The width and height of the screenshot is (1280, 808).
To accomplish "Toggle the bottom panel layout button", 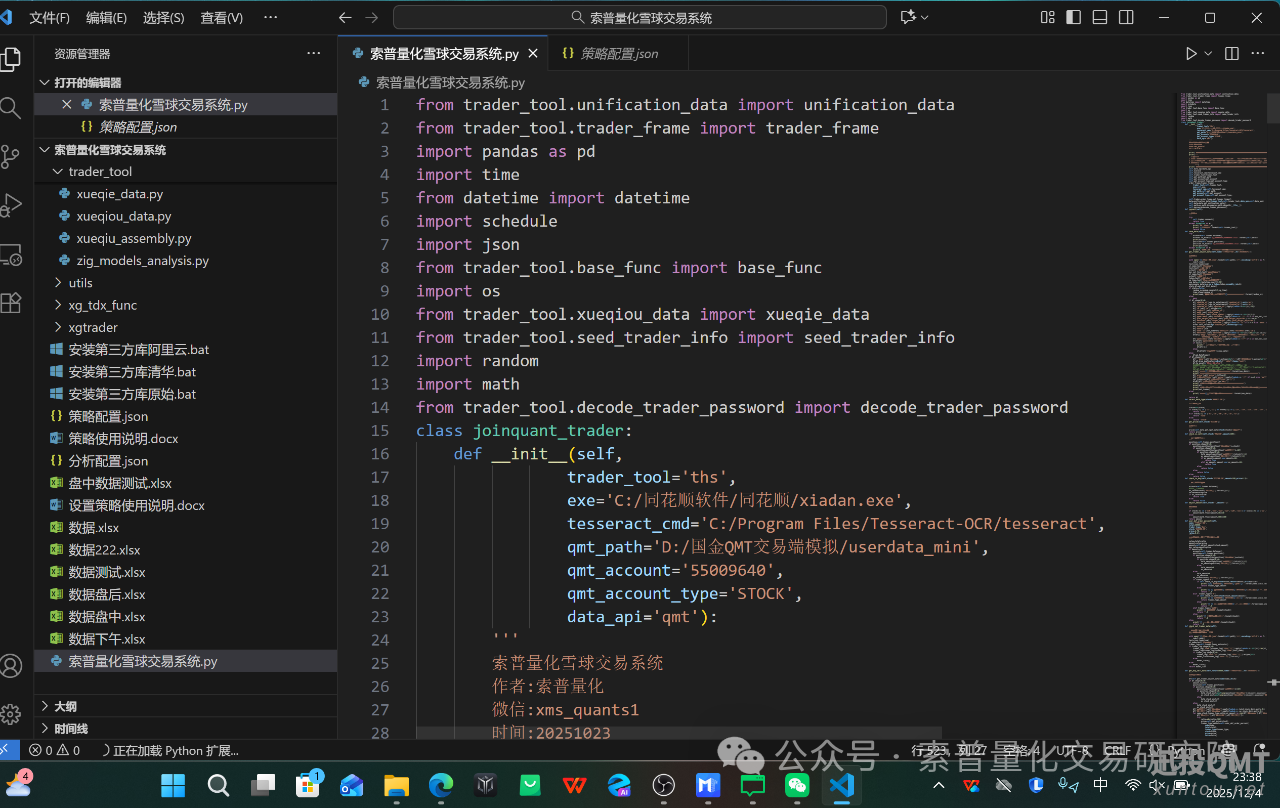I will (1100, 18).
